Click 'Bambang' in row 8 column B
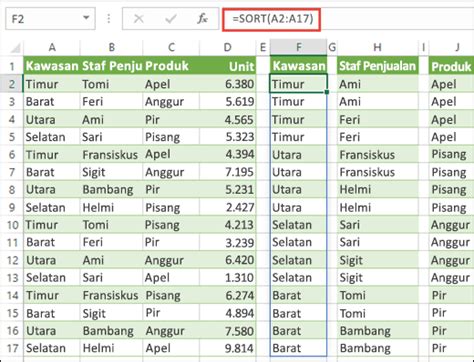 tap(111, 190)
